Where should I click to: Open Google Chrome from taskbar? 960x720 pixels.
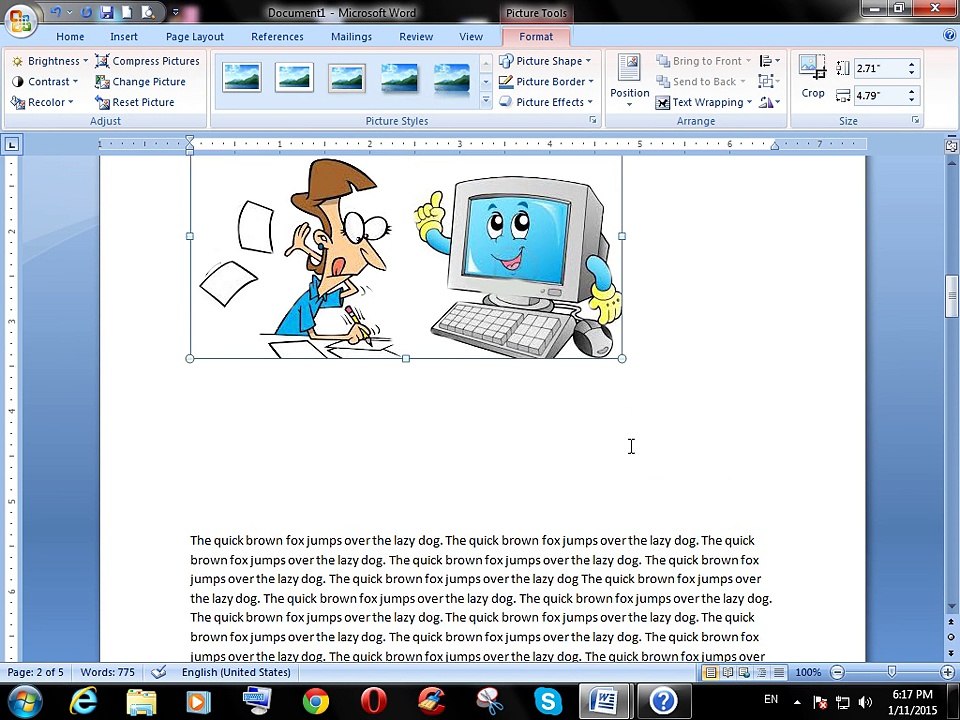[x=315, y=701]
